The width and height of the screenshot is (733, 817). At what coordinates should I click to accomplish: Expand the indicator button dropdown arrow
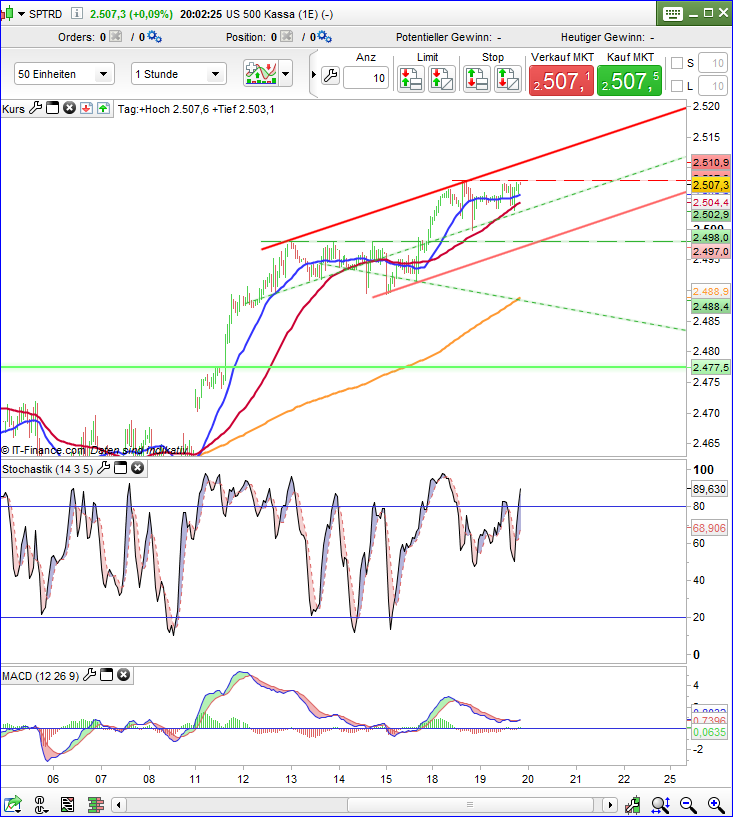pyautogui.click(x=285, y=73)
